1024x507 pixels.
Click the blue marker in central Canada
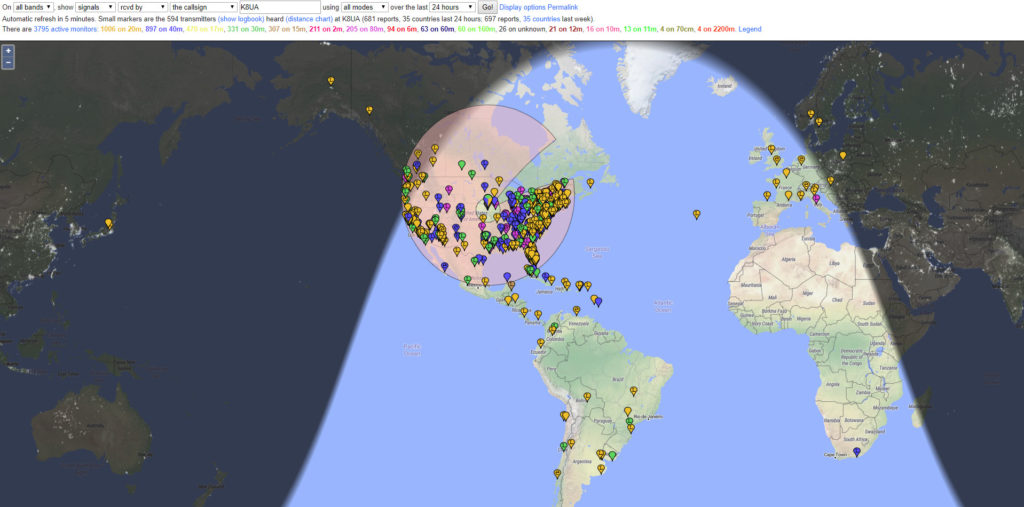coord(484,164)
